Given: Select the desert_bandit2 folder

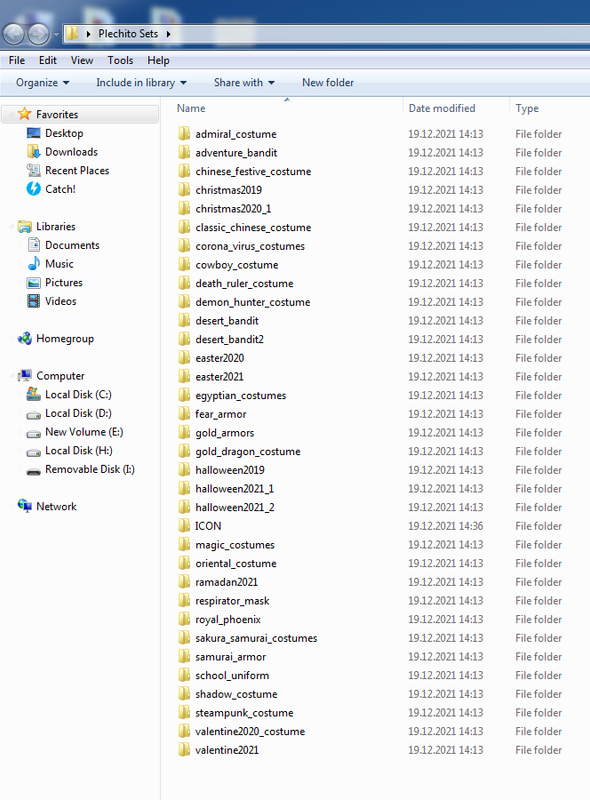Looking at the screenshot, I should click(x=230, y=340).
